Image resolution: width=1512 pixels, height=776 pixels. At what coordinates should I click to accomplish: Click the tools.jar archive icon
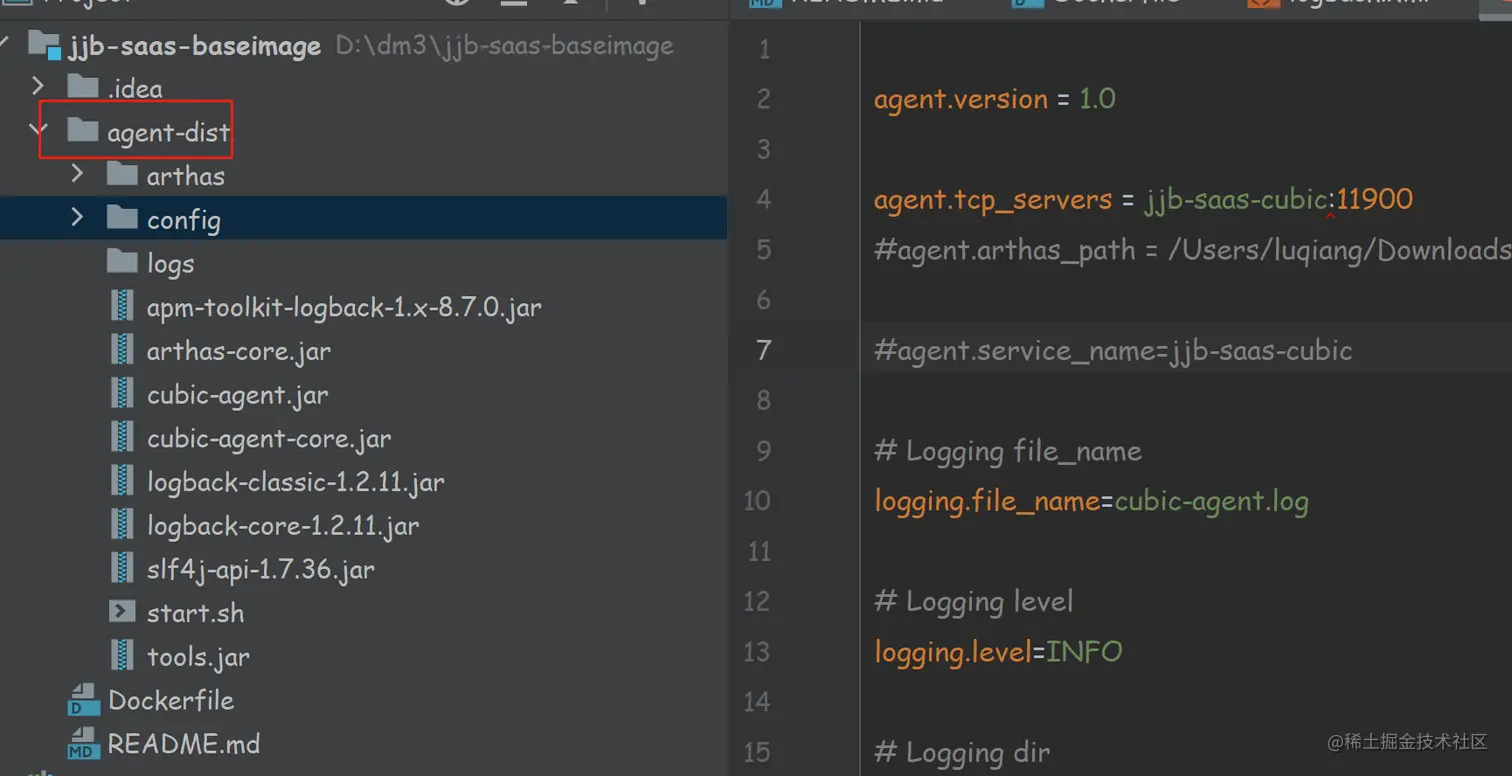[122, 657]
